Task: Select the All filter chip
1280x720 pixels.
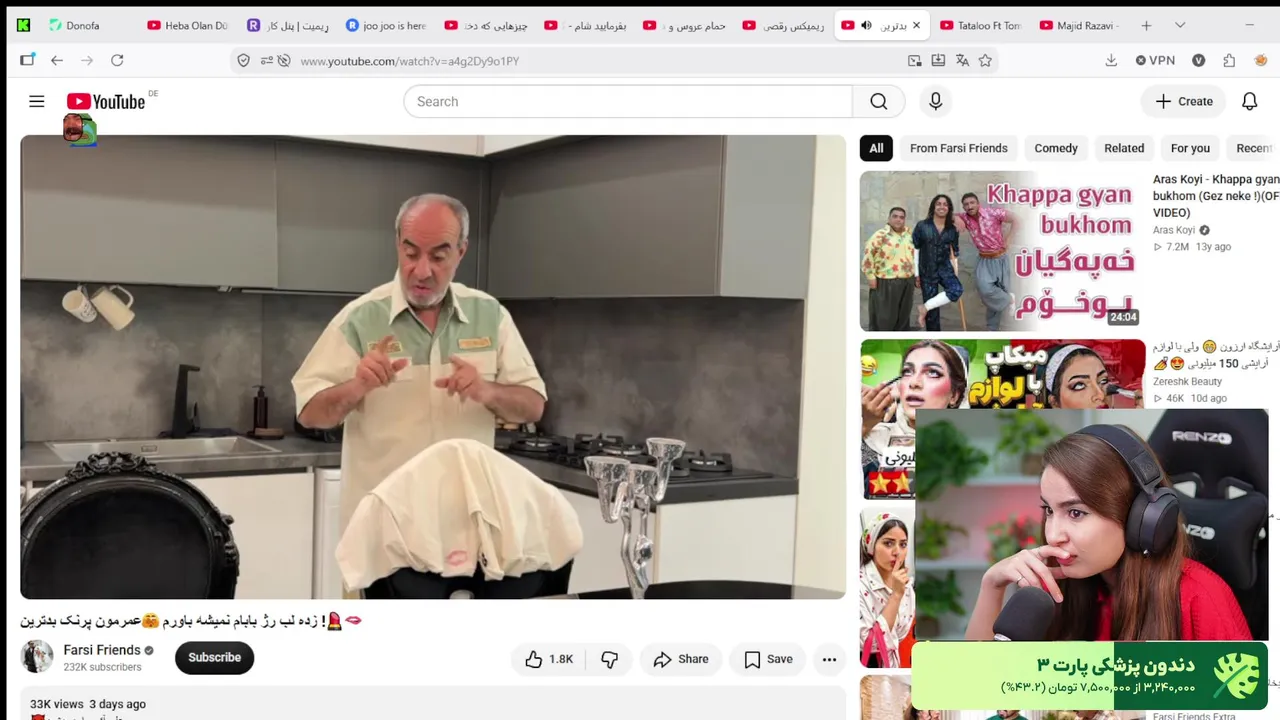Action: 876,148
